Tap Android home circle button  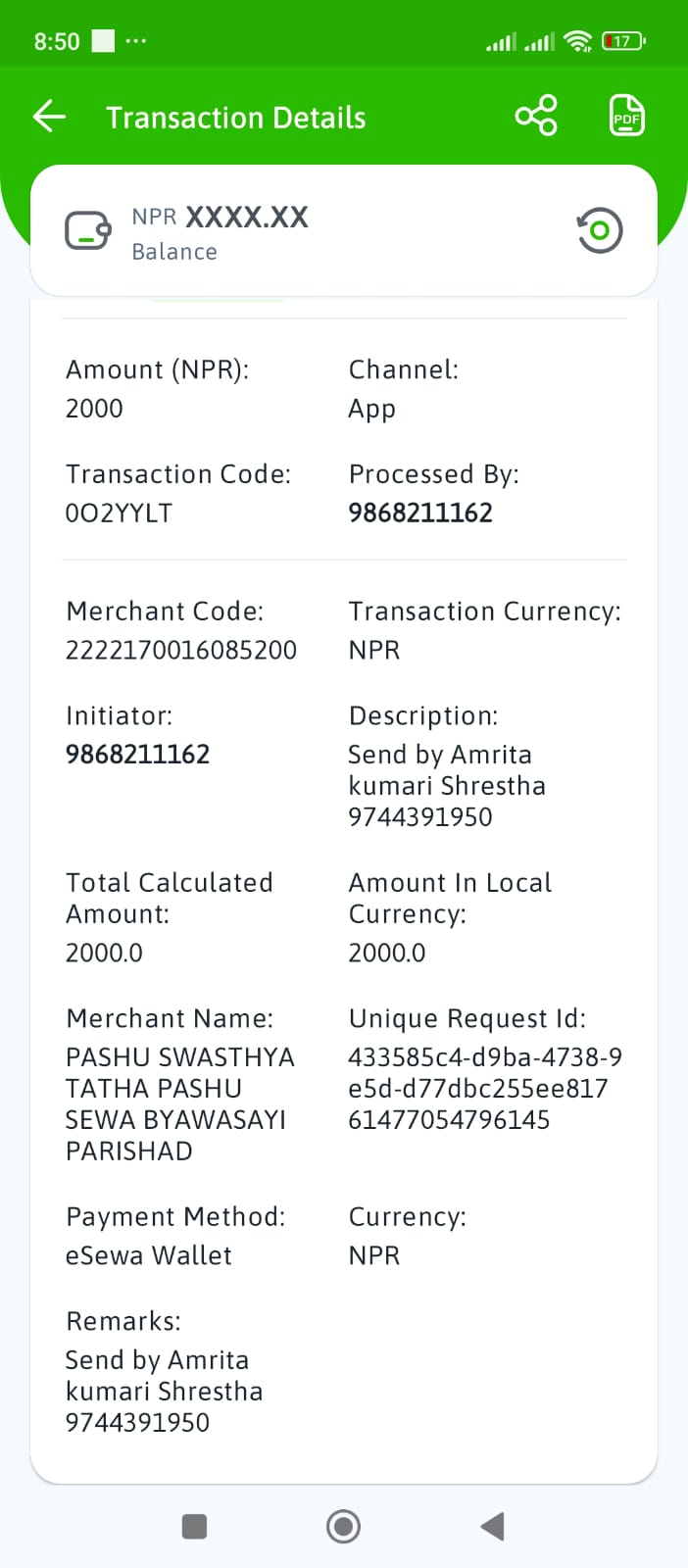(343, 1526)
